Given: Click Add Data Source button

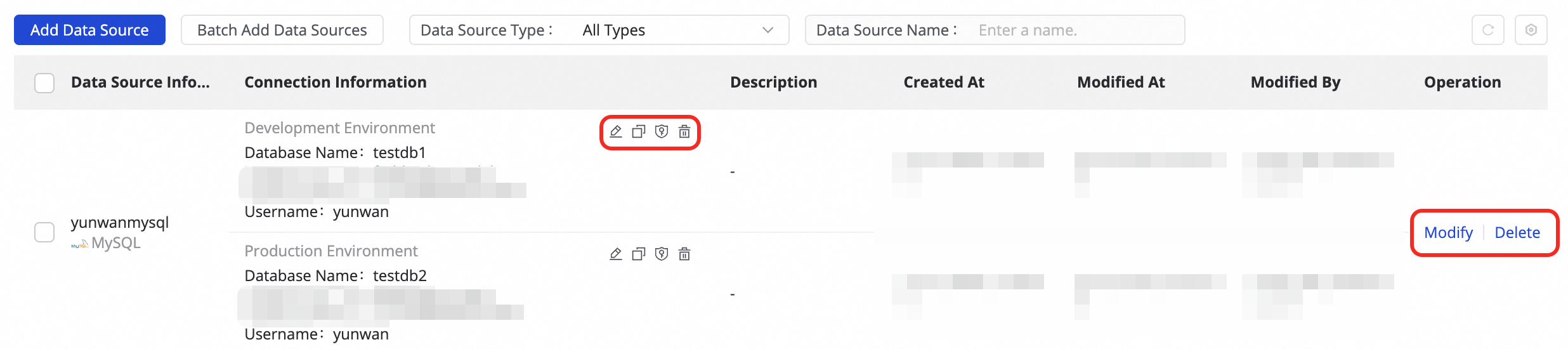Looking at the screenshot, I should 89,30.
